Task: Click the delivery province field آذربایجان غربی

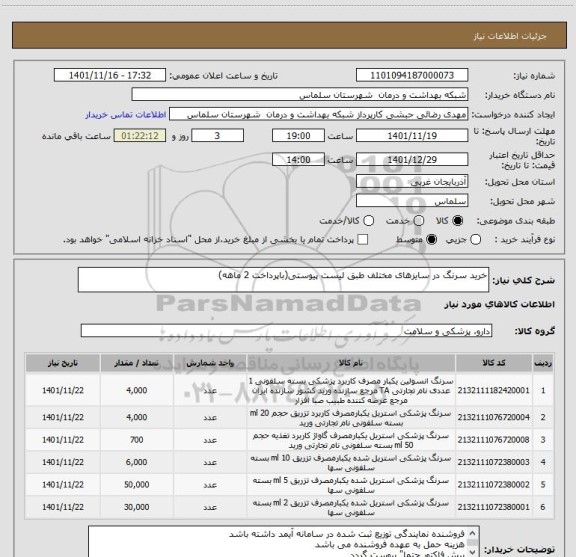Action: [412, 182]
